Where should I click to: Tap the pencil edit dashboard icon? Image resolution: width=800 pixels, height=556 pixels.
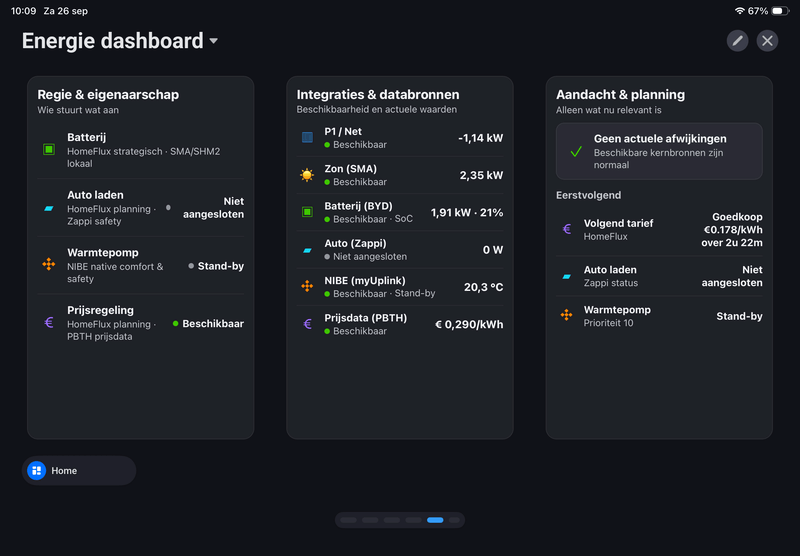737,41
